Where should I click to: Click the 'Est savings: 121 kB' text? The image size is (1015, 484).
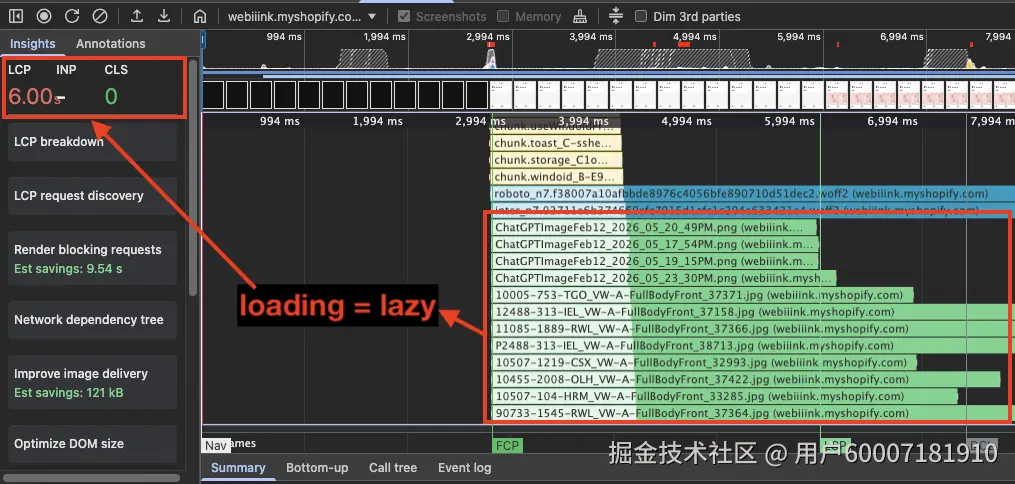coord(69,393)
